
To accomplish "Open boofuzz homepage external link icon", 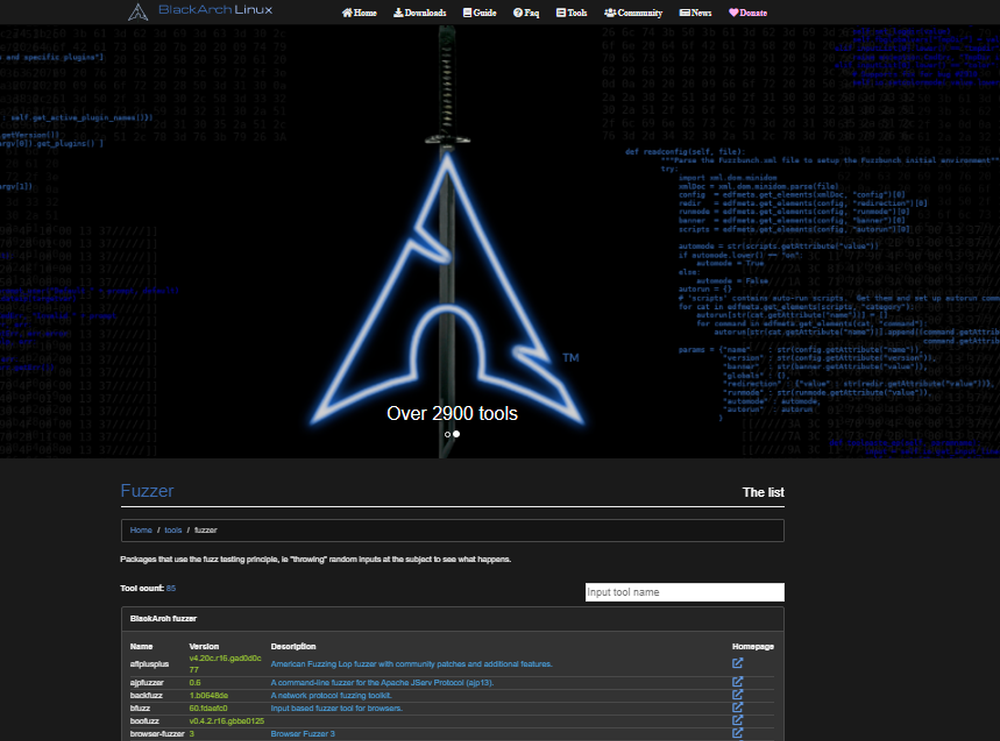I will click(737, 720).
